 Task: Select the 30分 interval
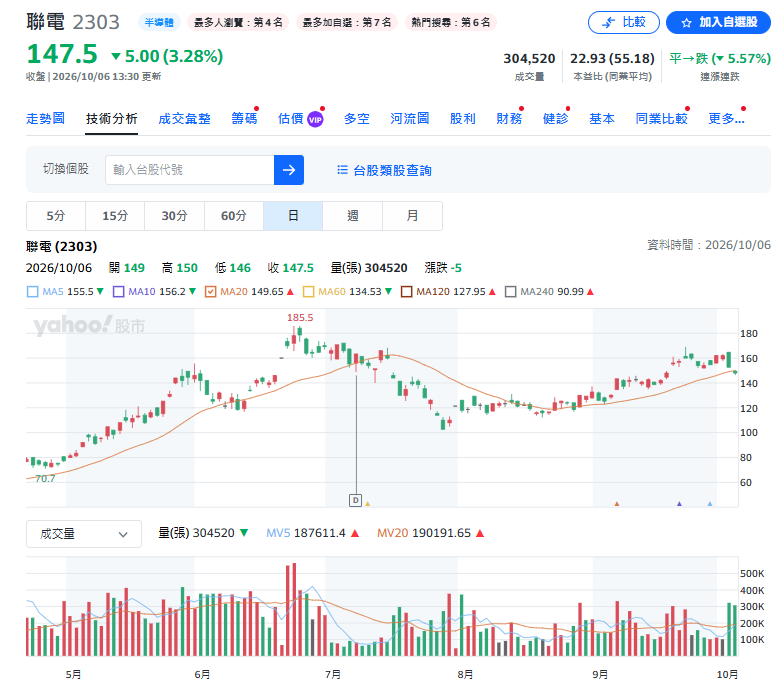click(x=174, y=216)
